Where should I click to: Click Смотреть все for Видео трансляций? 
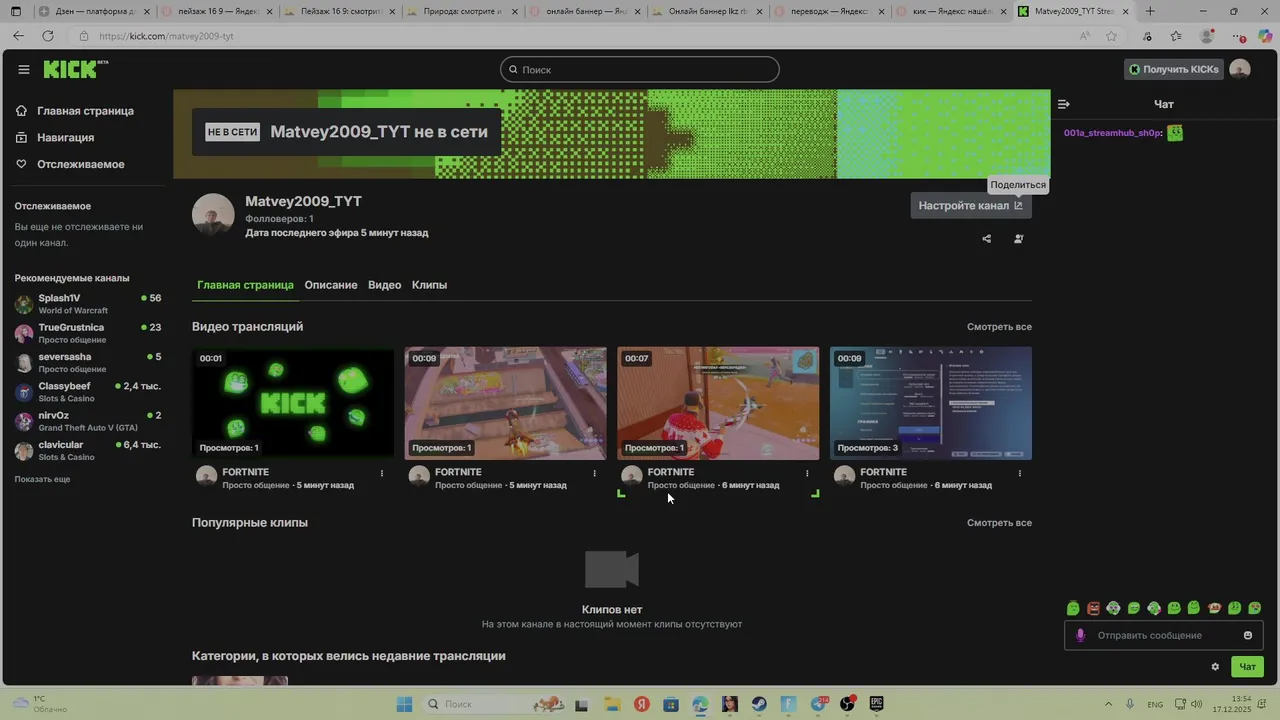point(999,327)
